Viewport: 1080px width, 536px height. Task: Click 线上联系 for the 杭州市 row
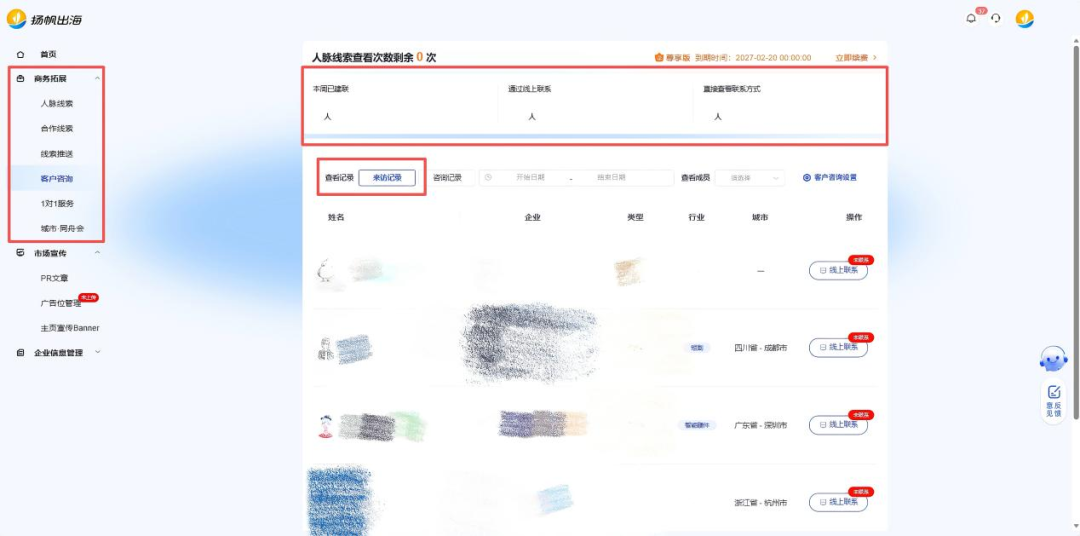coord(838,503)
